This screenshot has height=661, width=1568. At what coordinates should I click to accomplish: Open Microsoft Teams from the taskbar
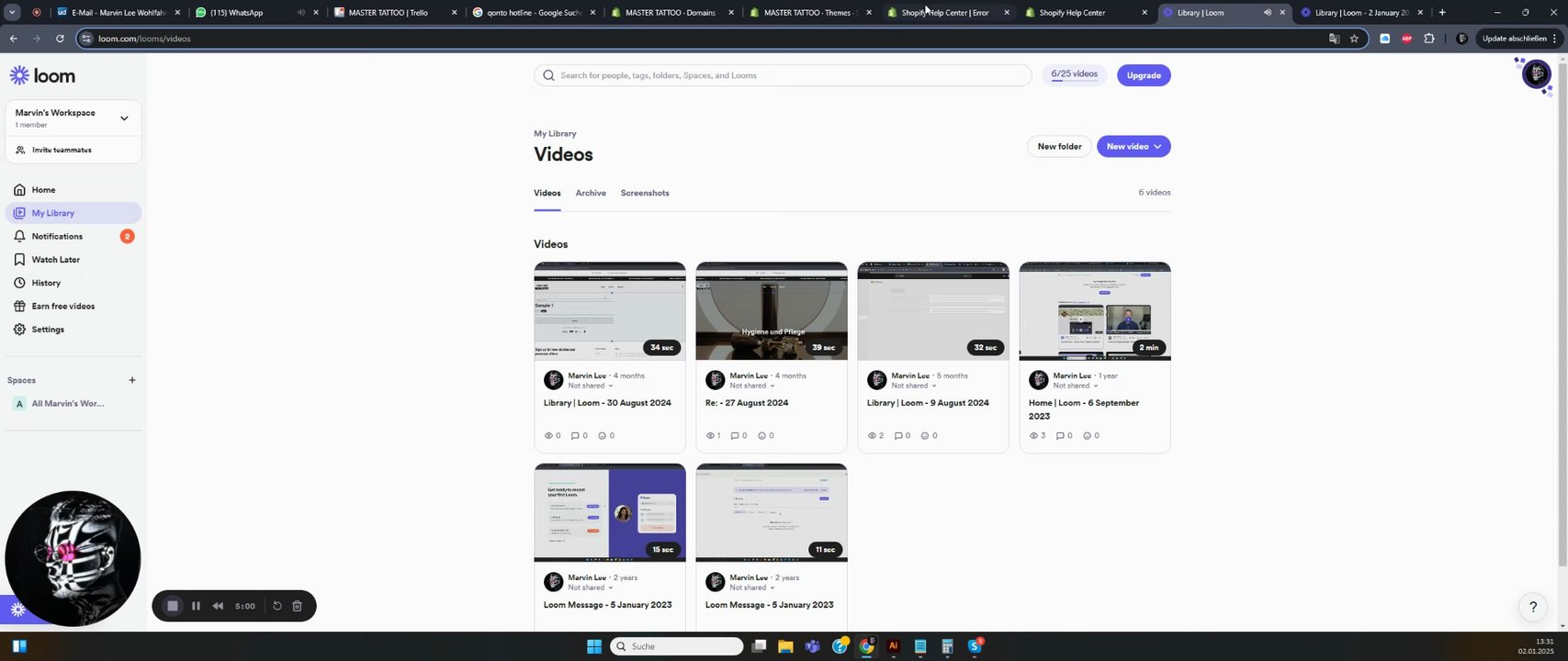click(x=812, y=646)
